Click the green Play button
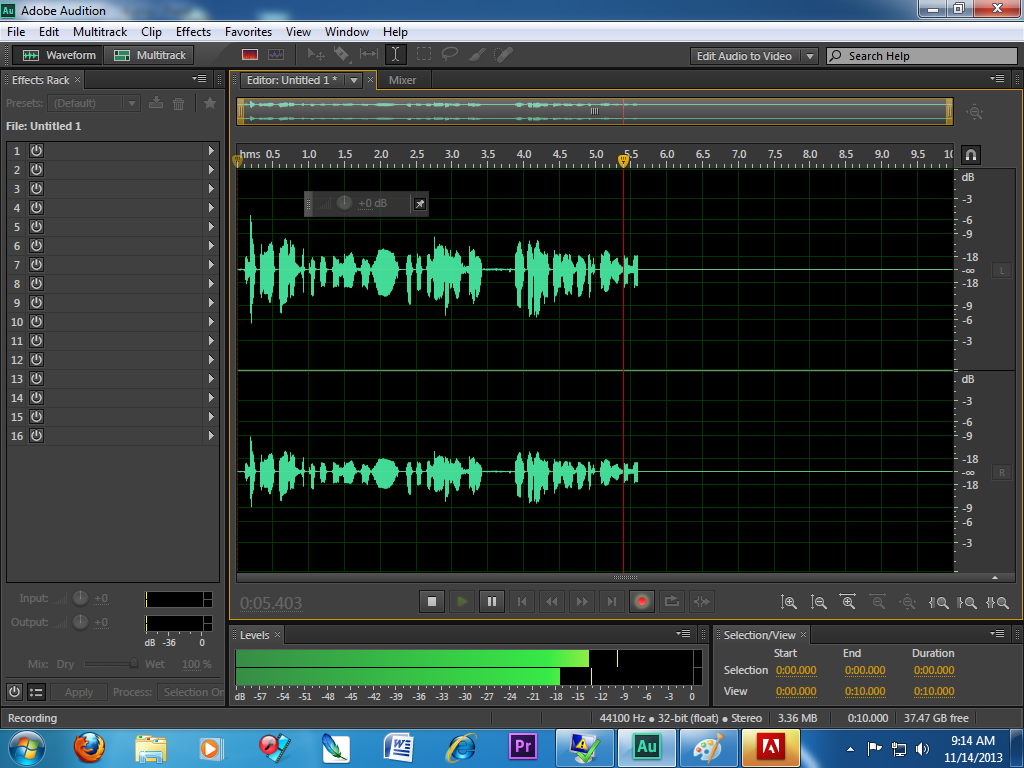 pos(462,601)
